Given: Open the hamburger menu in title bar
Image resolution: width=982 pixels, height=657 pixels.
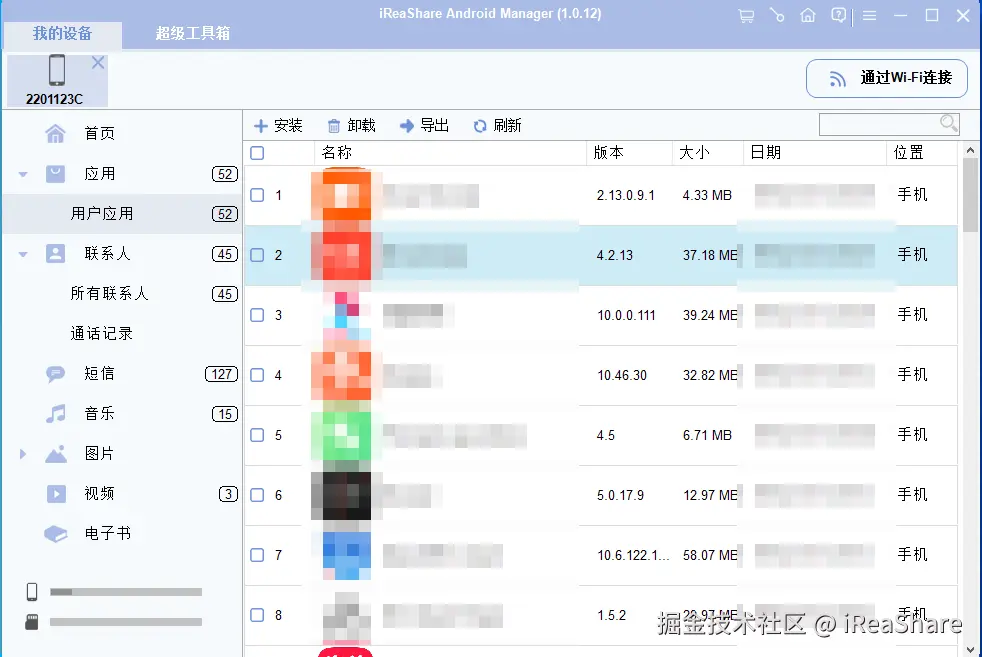Looking at the screenshot, I should [868, 15].
